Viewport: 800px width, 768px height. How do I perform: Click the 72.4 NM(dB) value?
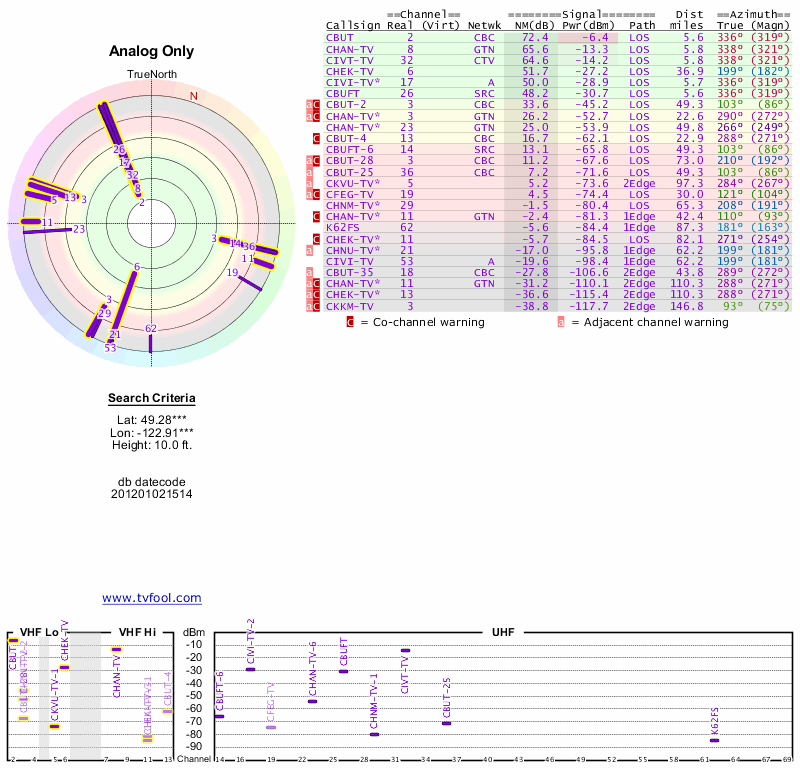pos(535,37)
